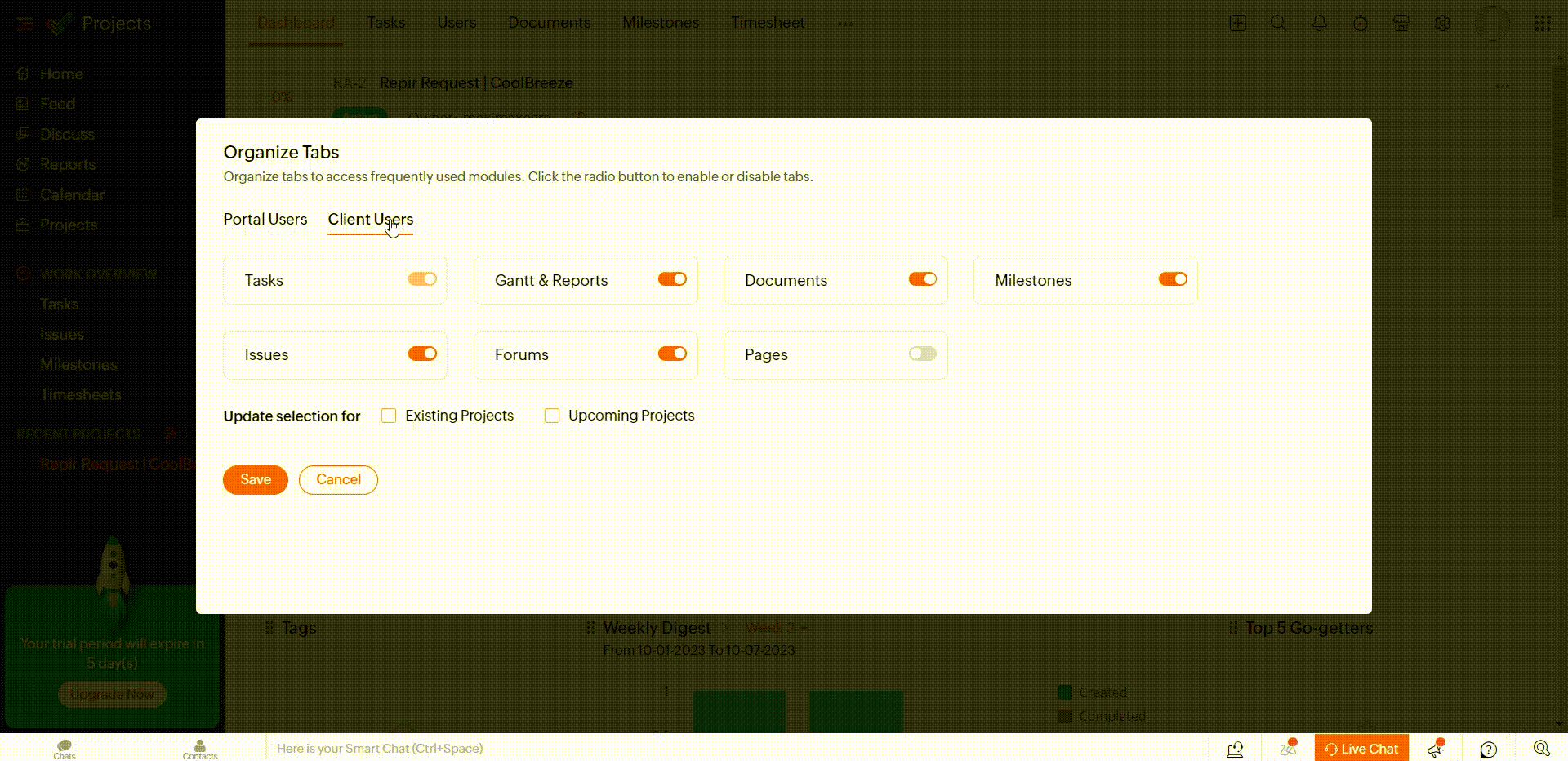Click the Cancel button
The width and height of the screenshot is (1568, 761).
click(338, 479)
